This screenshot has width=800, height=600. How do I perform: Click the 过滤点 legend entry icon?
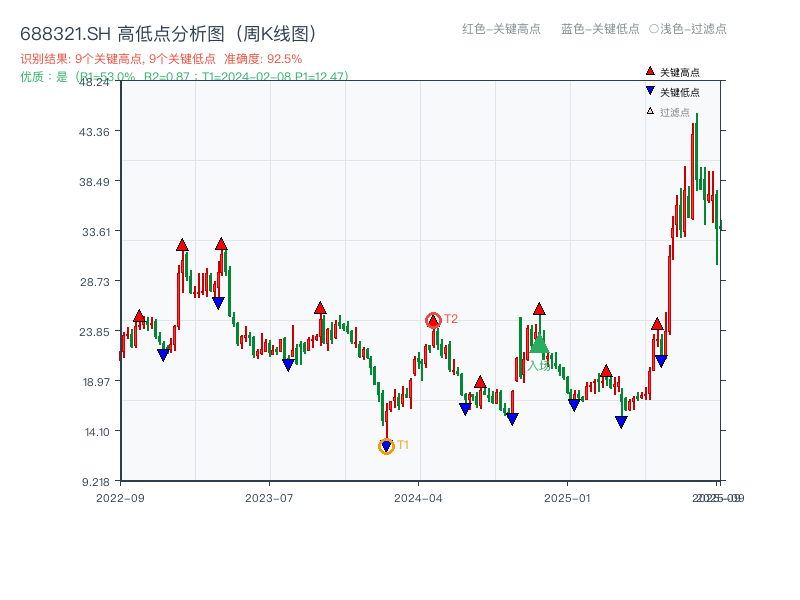(x=648, y=110)
